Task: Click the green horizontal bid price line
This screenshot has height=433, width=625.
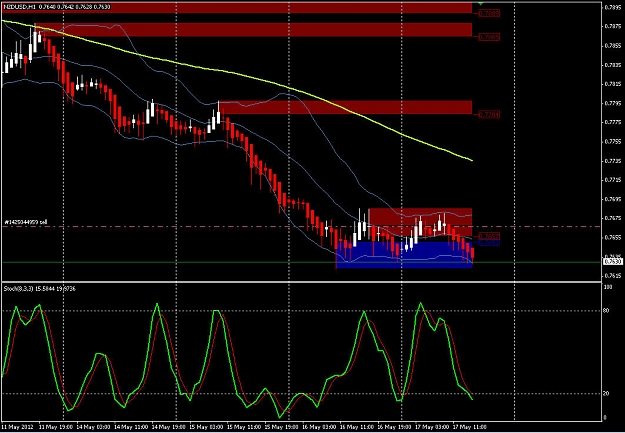Action: pyautogui.click(x=301, y=262)
